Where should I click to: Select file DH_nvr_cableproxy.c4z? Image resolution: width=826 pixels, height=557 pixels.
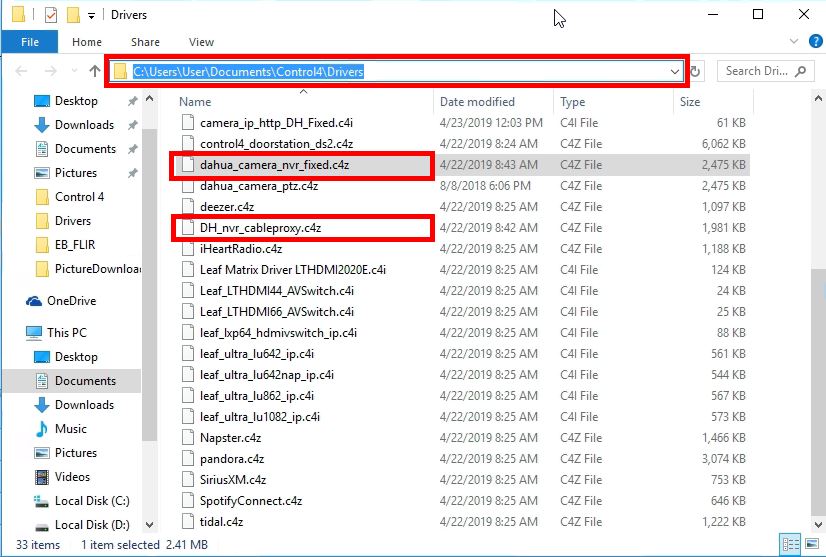260,228
